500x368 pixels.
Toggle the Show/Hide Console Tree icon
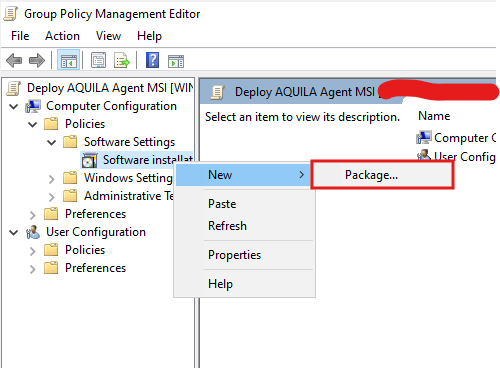pos(69,61)
